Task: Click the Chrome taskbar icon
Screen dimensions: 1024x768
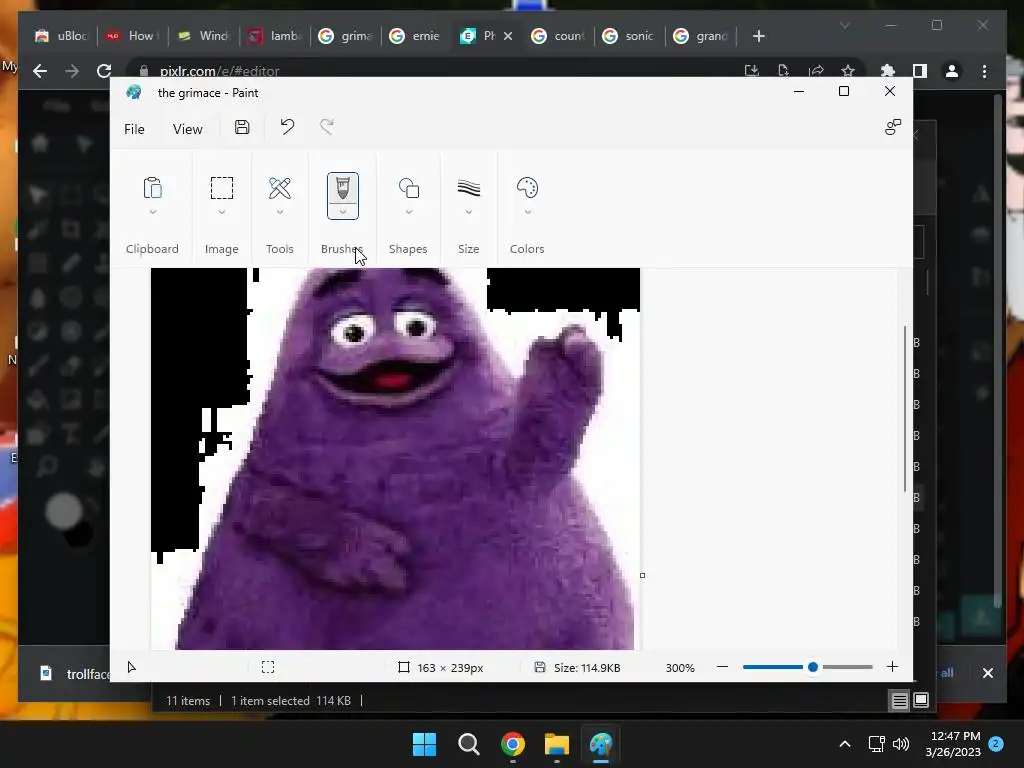Action: pyautogui.click(x=513, y=744)
